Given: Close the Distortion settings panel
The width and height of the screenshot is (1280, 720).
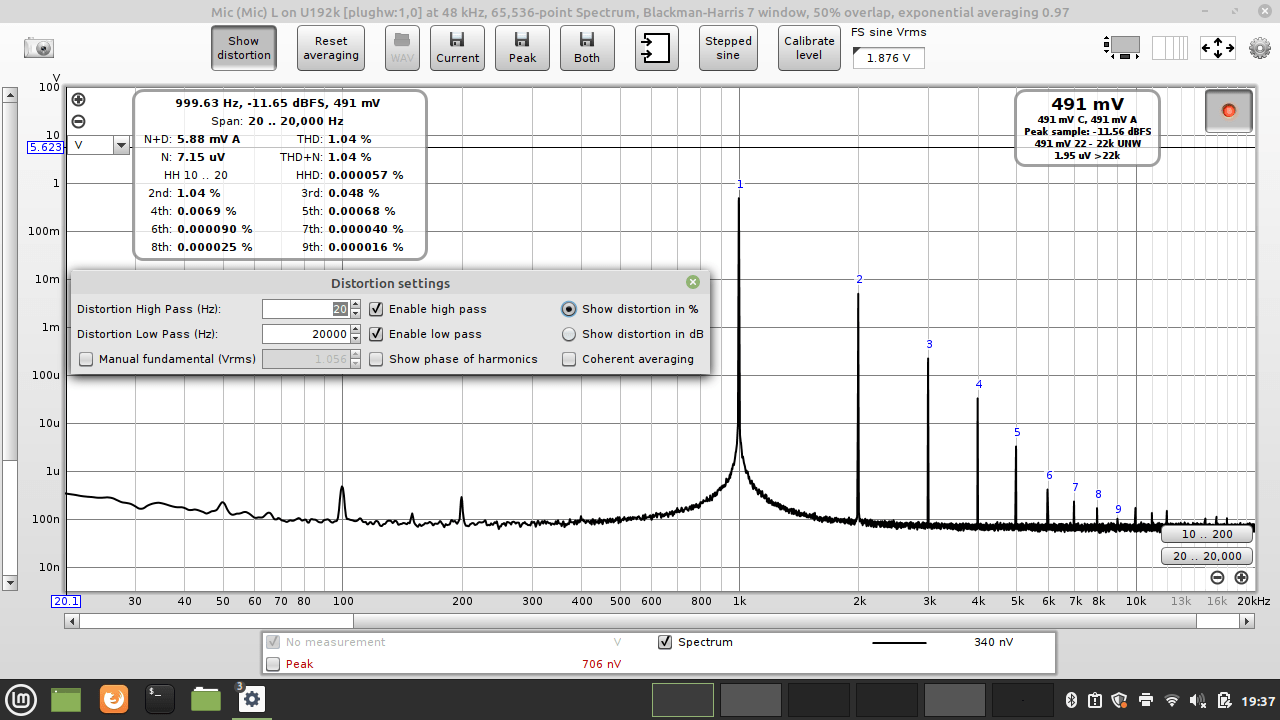Looking at the screenshot, I should pos(693,283).
